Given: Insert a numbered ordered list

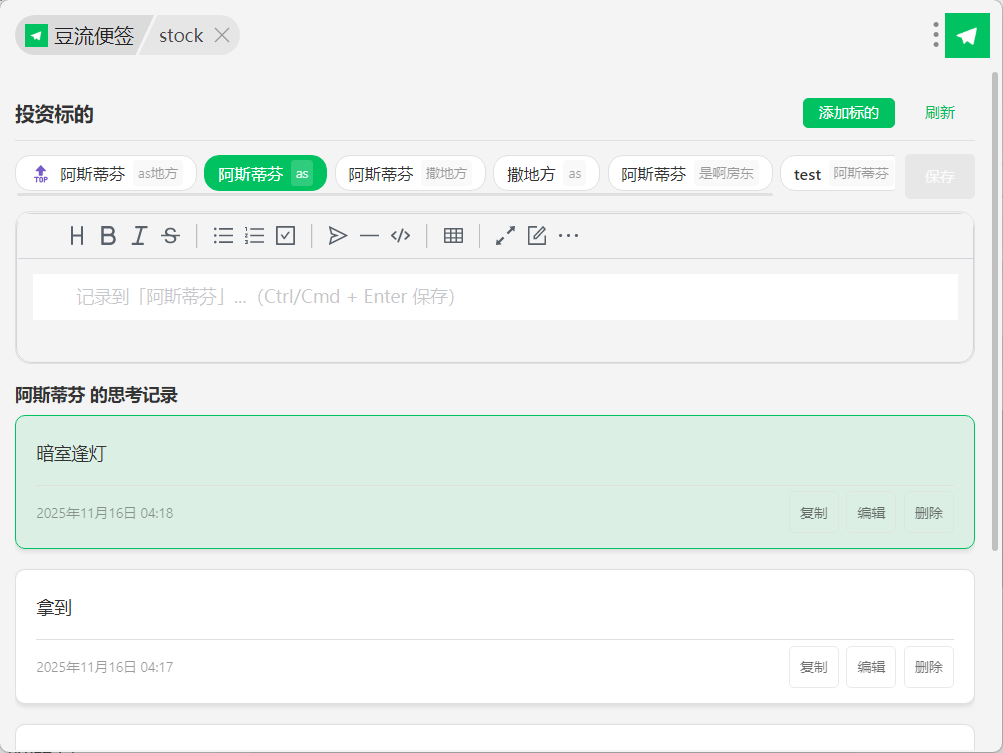Looking at the screenshot, I should click(x=254, y=236).
